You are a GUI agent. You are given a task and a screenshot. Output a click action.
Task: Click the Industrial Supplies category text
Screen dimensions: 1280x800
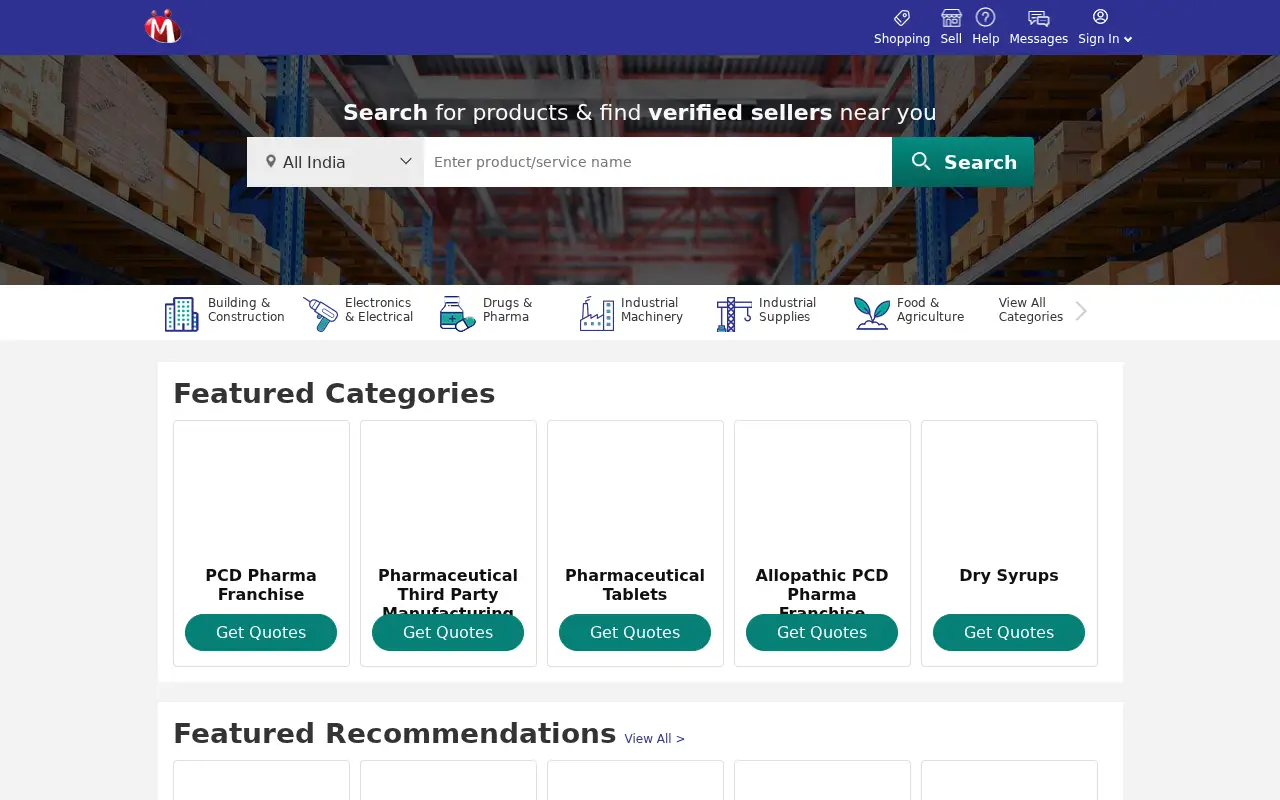click(x=787, y=310)
